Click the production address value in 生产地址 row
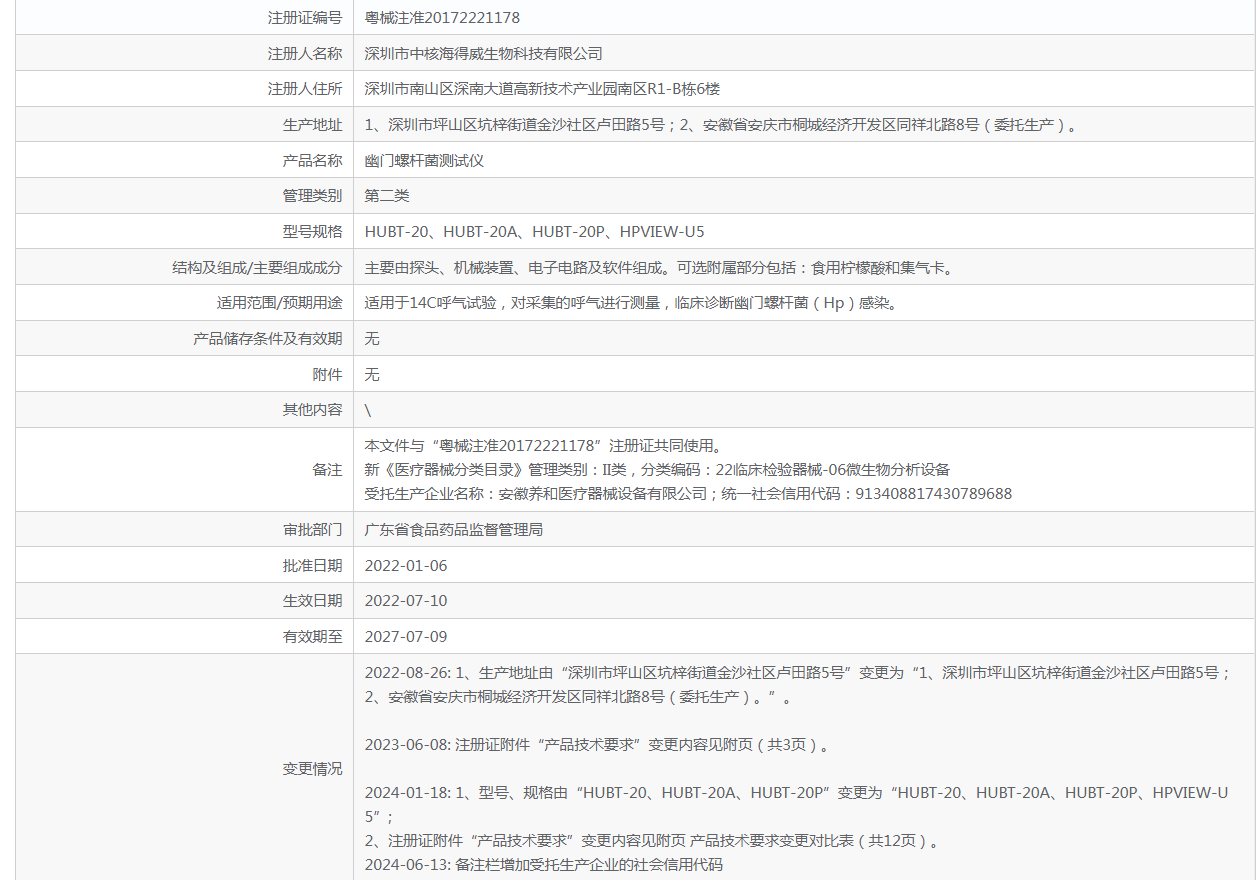Viewport: 1259px width, 880px height. 721,125
